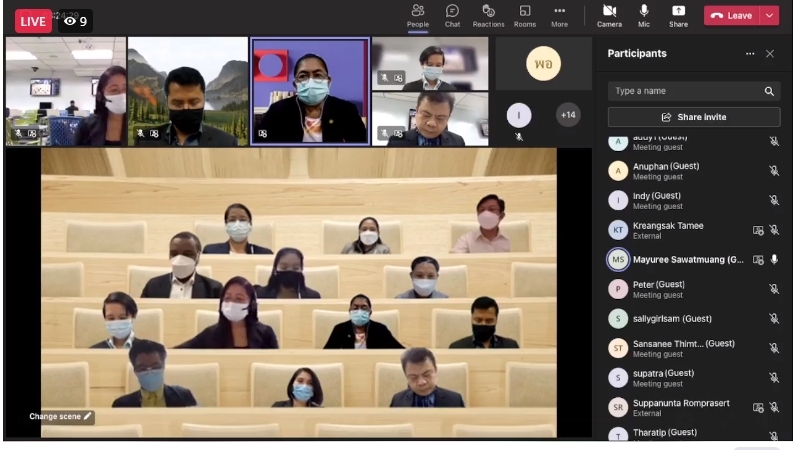Image resolution: width=795 pixels, height=450 pixels.
Task: Click the LIVE indicator badge
Action: [x=33, y=21]
